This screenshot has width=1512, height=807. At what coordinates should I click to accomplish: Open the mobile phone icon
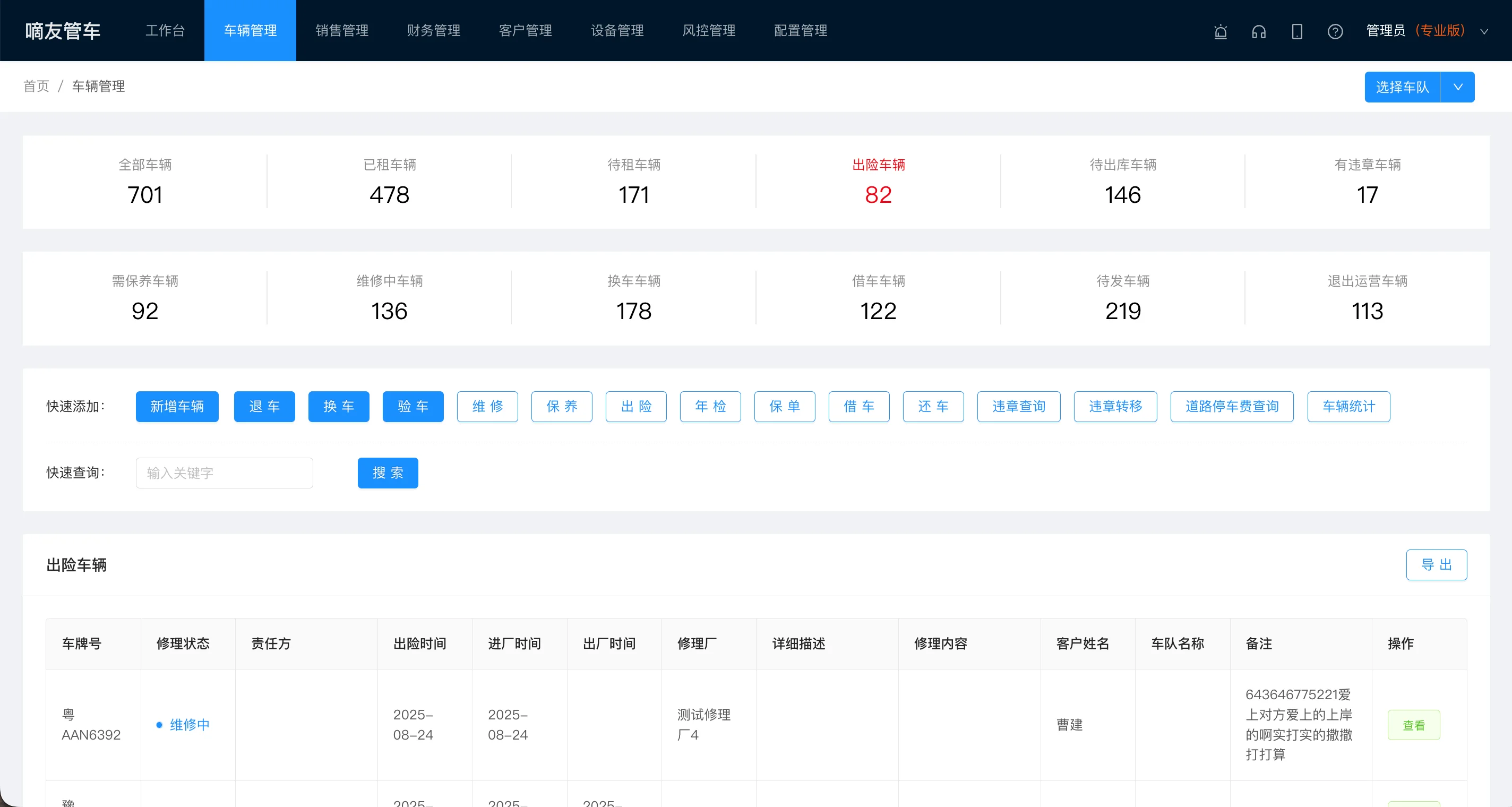(1296, 31)
